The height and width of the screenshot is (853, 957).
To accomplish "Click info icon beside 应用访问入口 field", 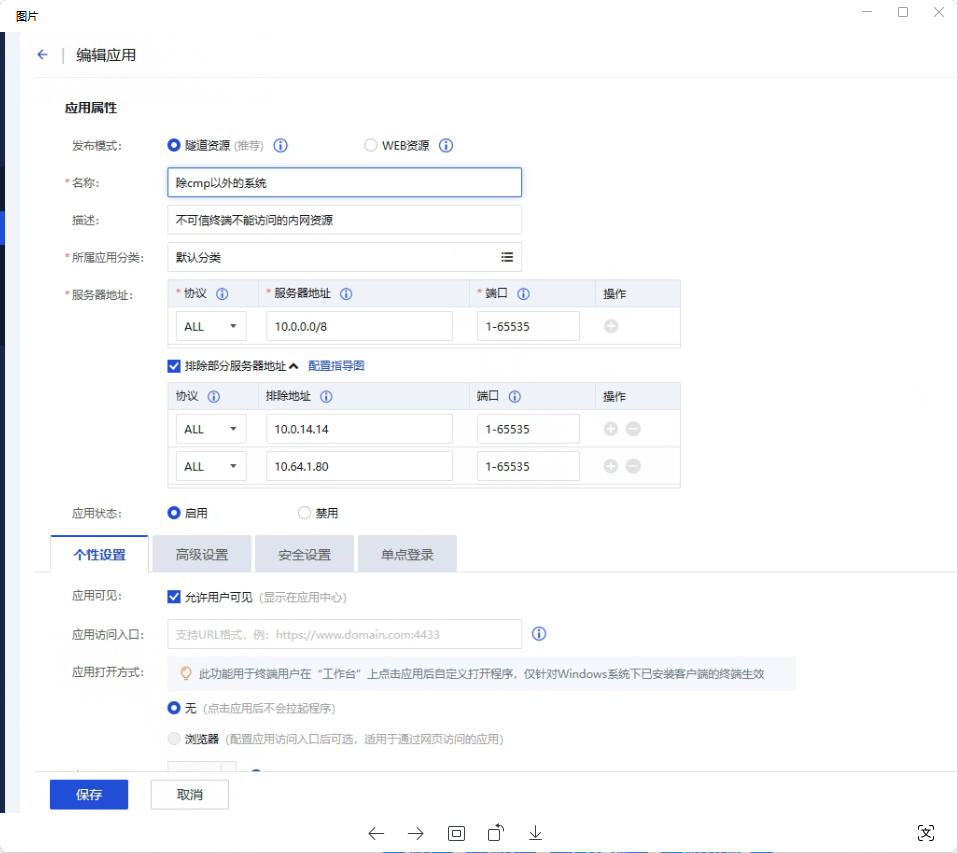I will tap(539, 634).
